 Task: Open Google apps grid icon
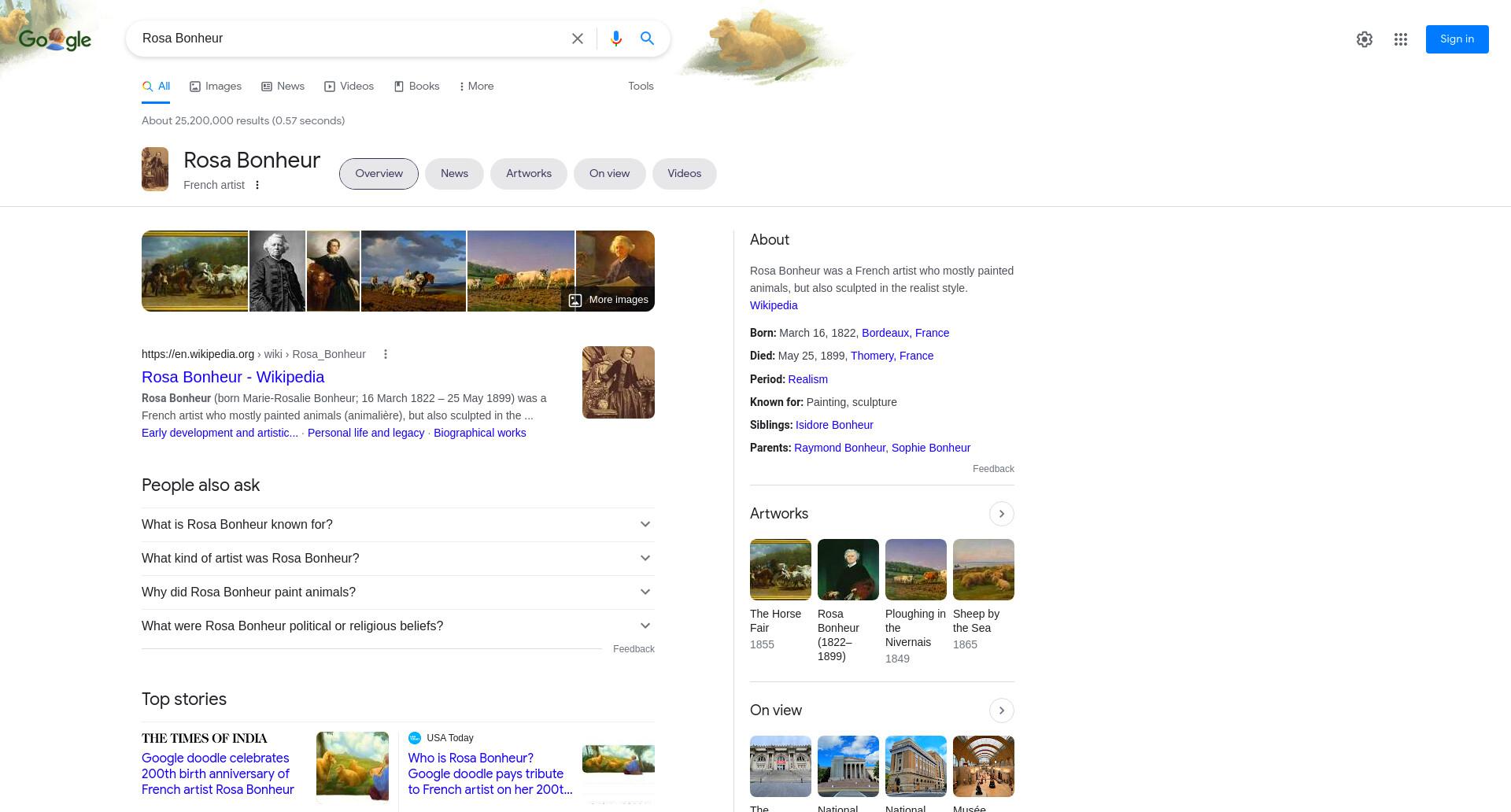(1401, 39)
